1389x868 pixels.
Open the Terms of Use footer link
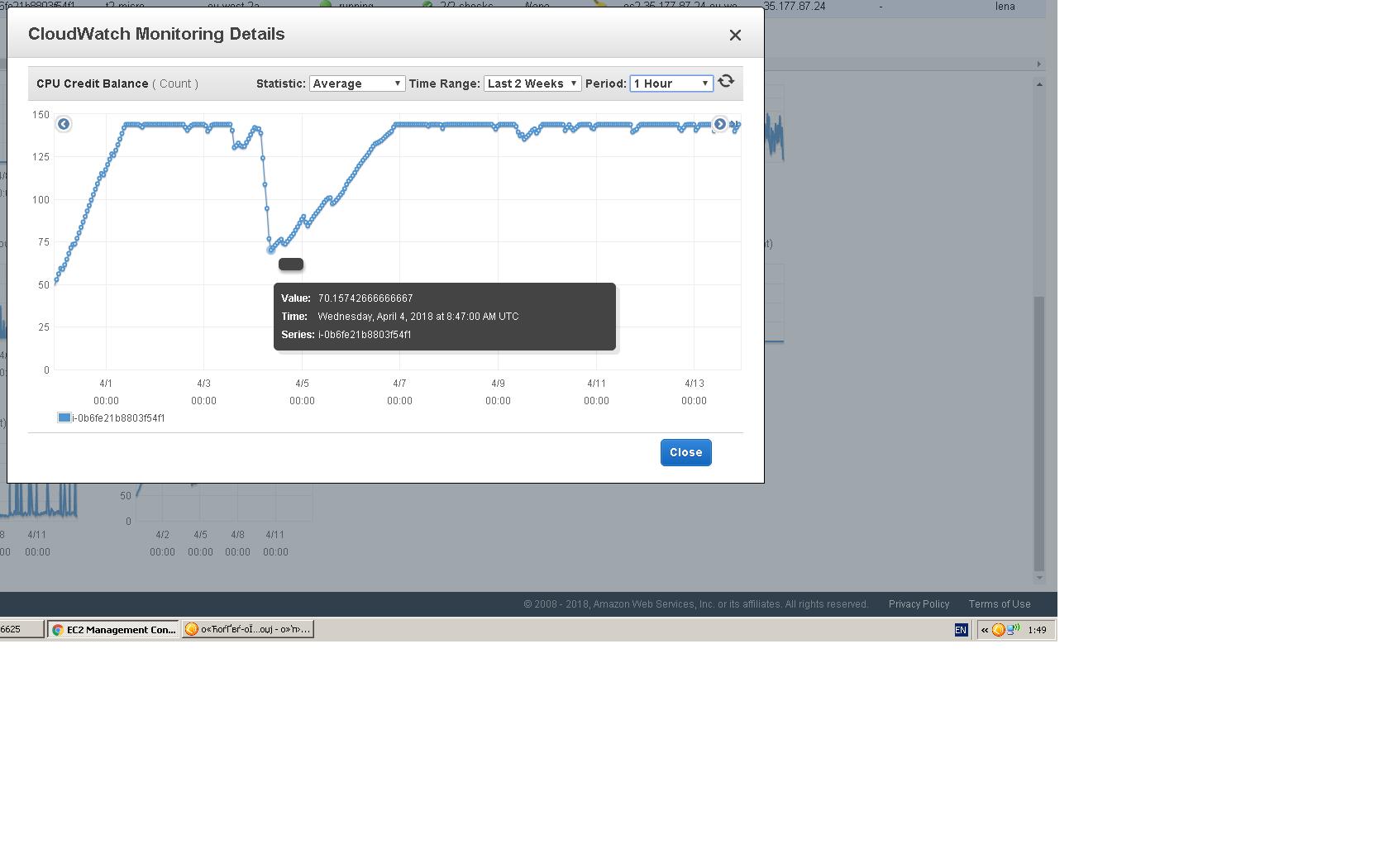(x=1000, y=604)
